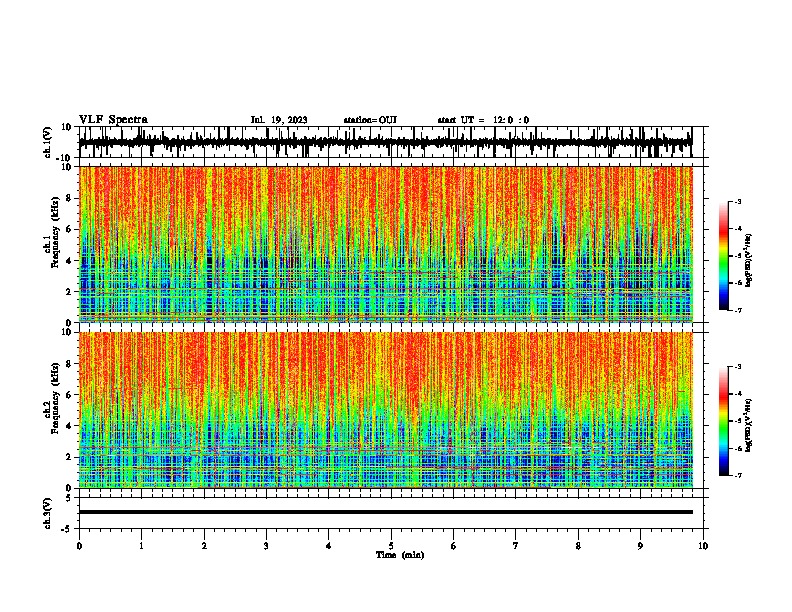Click the "4" kHz tick of ch.2 spectrogram
Screen dimensions: 792x612
pyautogui.click(x=69, y=426)
